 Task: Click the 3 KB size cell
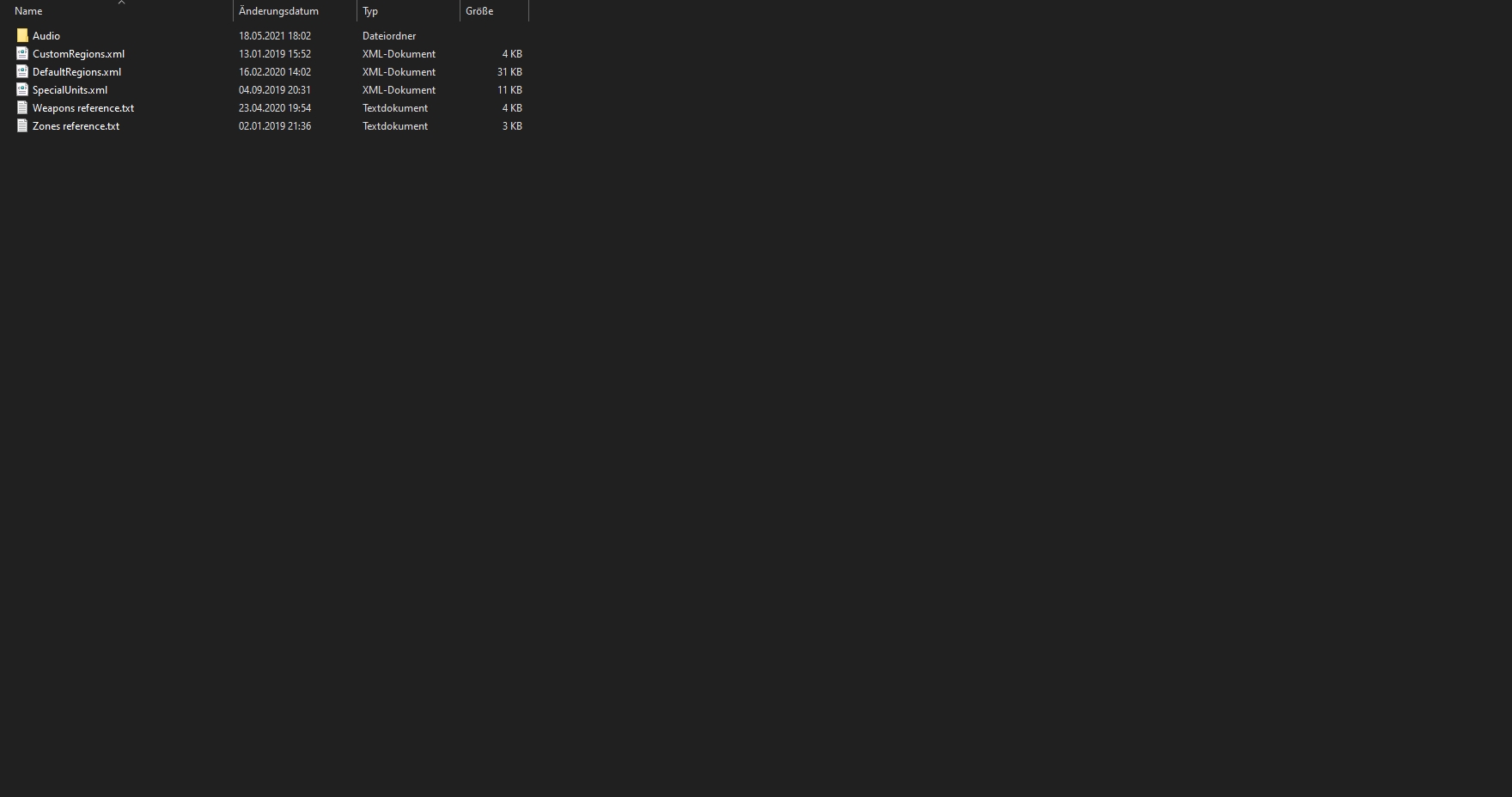(x=512, y=126)
